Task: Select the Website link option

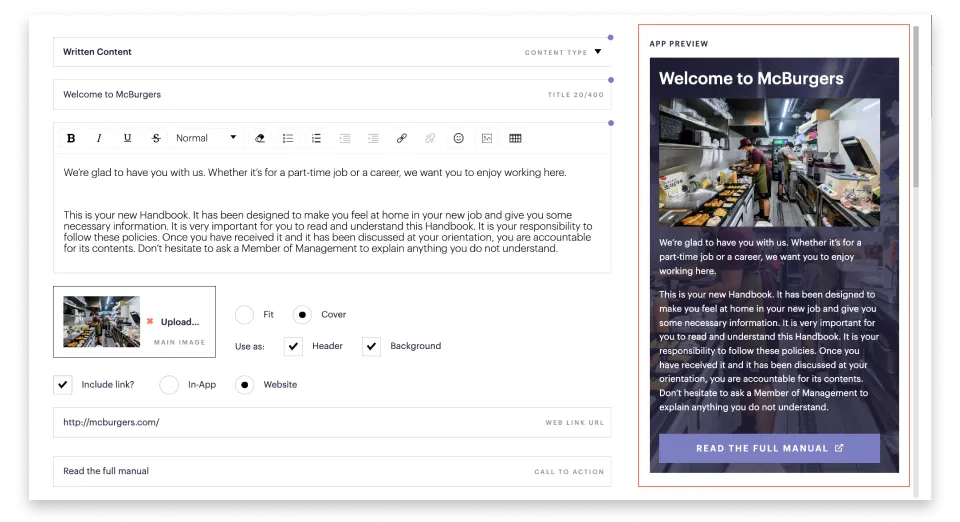Action: coord(244,385)
